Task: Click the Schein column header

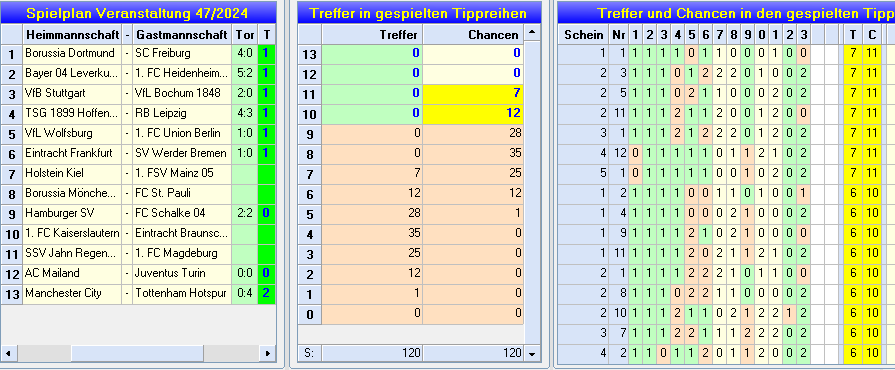Action: [583, 35]
